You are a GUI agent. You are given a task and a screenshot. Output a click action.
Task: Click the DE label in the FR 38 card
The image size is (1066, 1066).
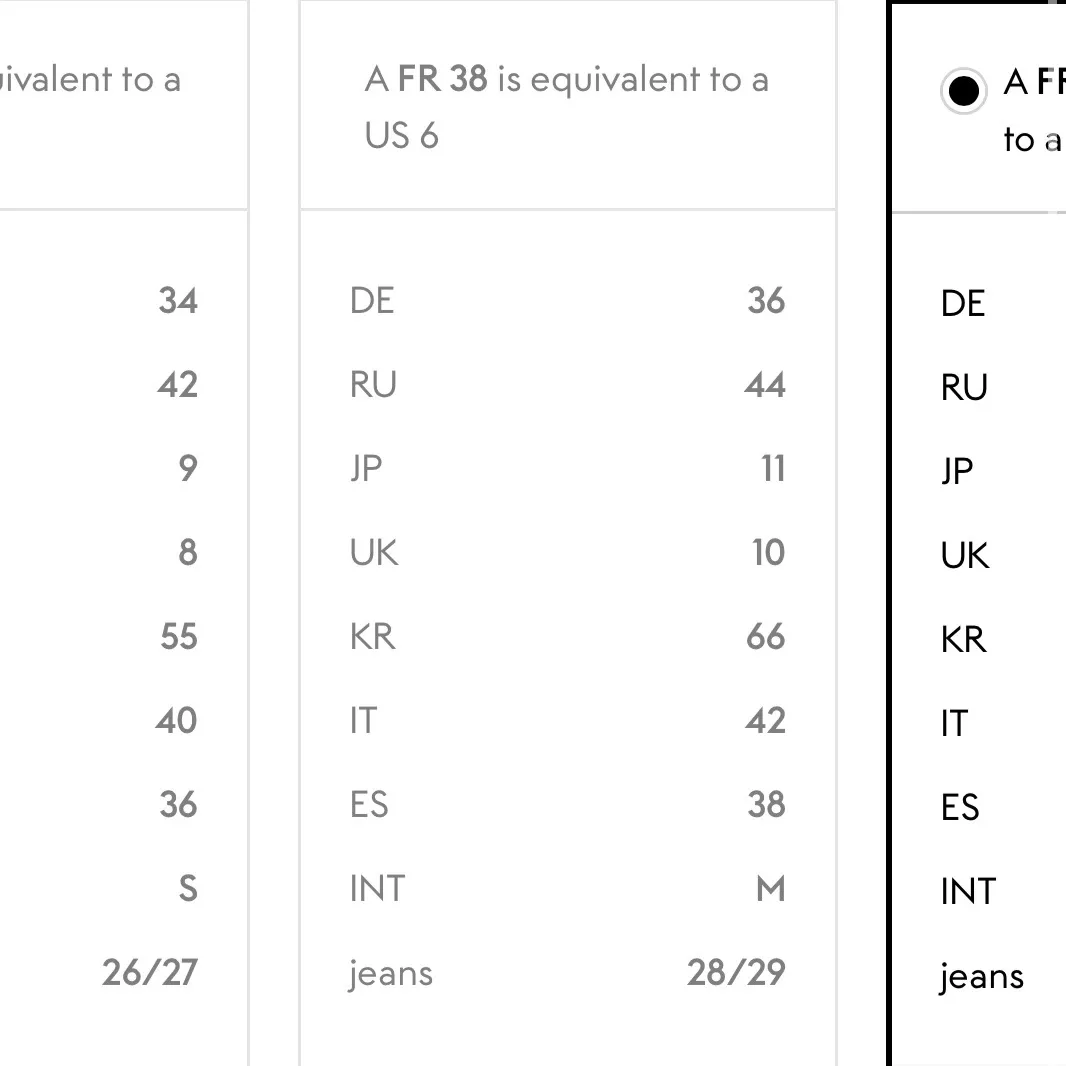click(372, 301)
